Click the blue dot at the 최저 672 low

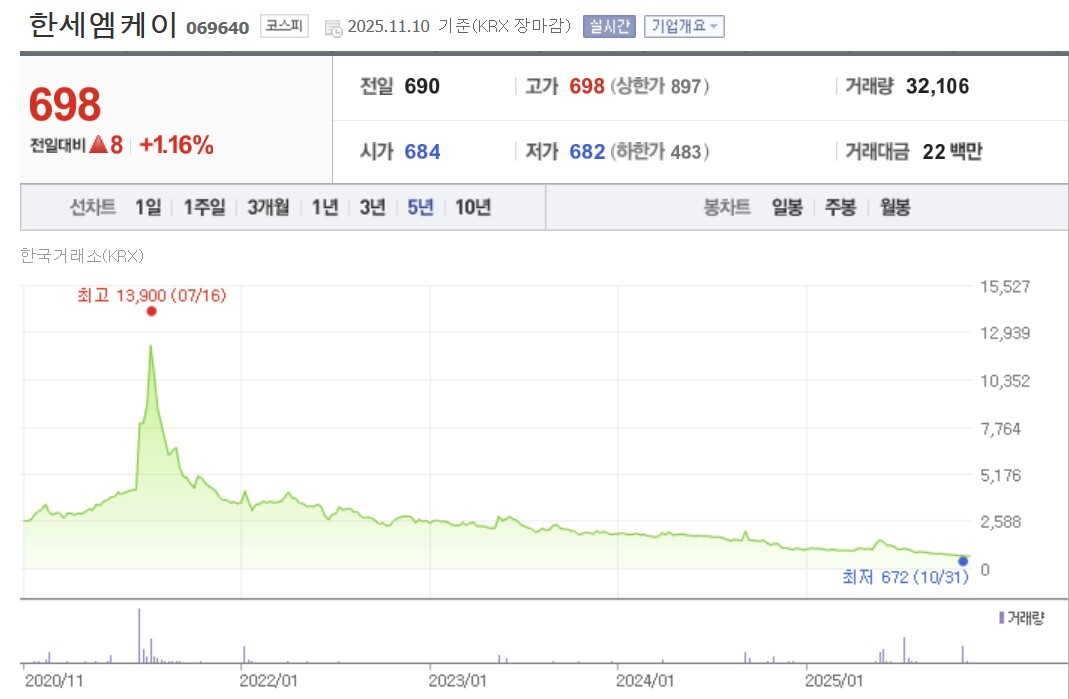(963, 560)
